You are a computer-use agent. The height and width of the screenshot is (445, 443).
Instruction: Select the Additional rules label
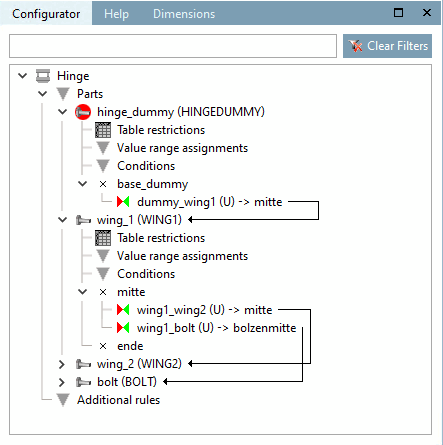click(119, 400)
